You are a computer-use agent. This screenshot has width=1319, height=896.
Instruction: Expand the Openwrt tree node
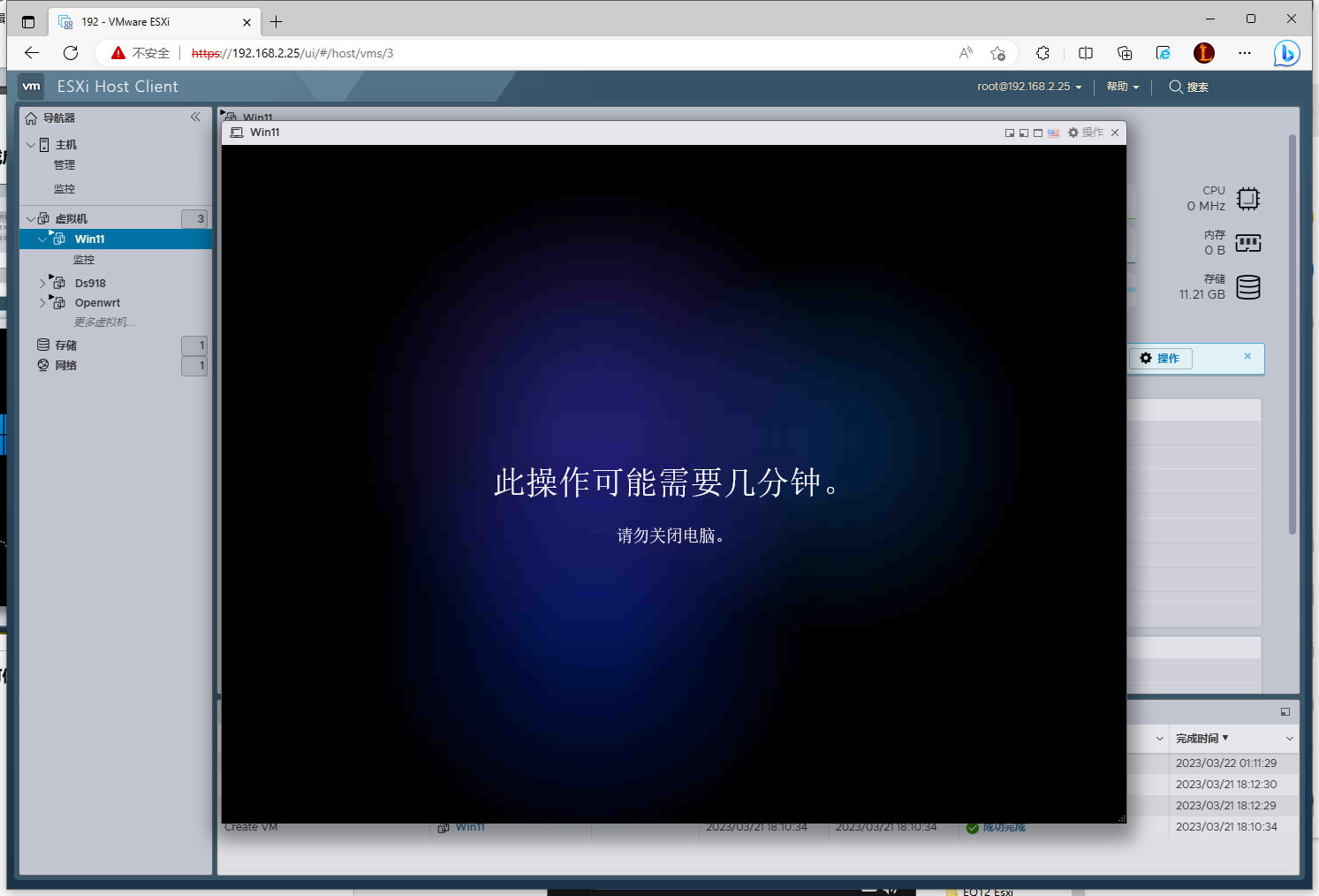[x=42, y=302]
